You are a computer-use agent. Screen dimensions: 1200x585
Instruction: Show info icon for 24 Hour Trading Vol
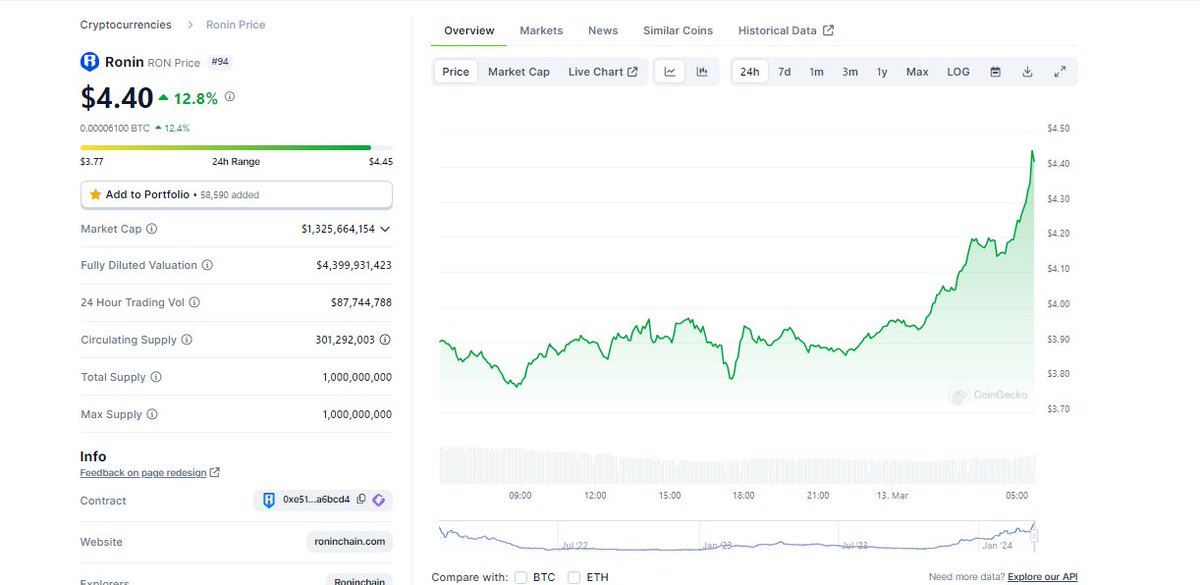point(194,302)
